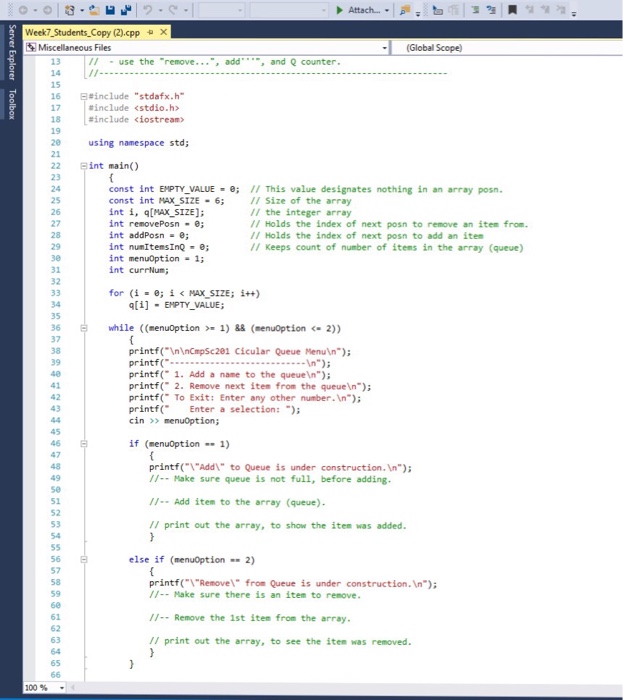Pin the Week7_Students_Copy (2).cpp tab
Screen dimensions: 623x700
150,32
